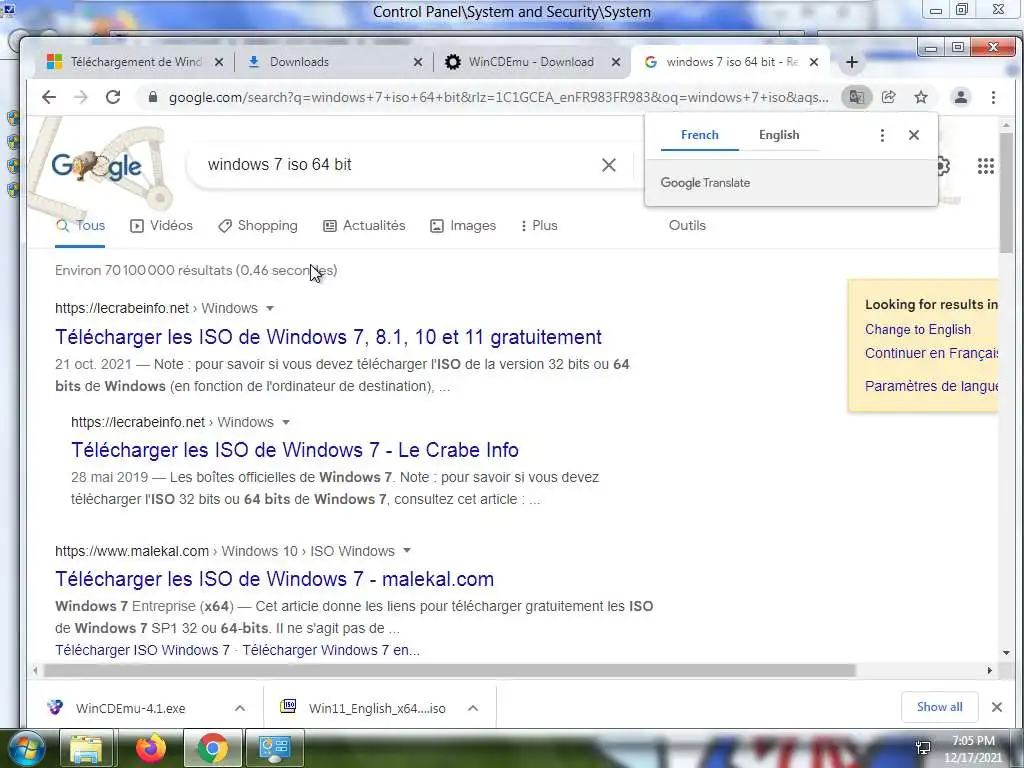Click the horizontal scrollbar thumb
Screen dimensions: 1024x768
449,671
